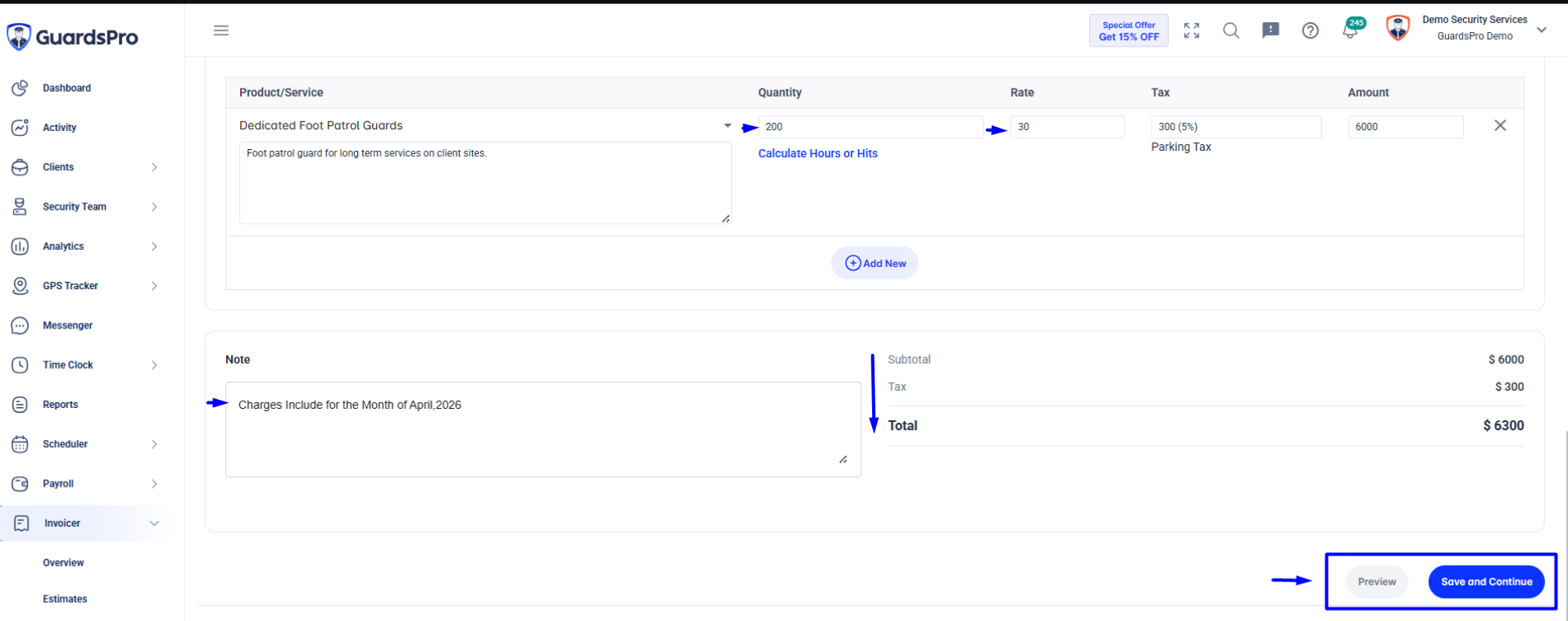Click the Messenger chat bubble icon
The width and height of the screenshot is (1568, 621).
20,325
